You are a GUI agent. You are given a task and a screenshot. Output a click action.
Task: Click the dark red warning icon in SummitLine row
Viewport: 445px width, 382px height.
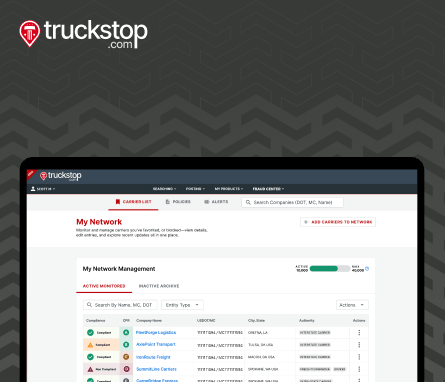coord(90,369)
